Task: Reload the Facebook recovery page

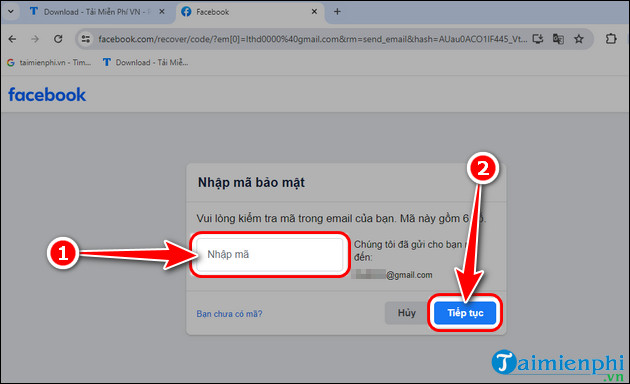Action: 58,39
